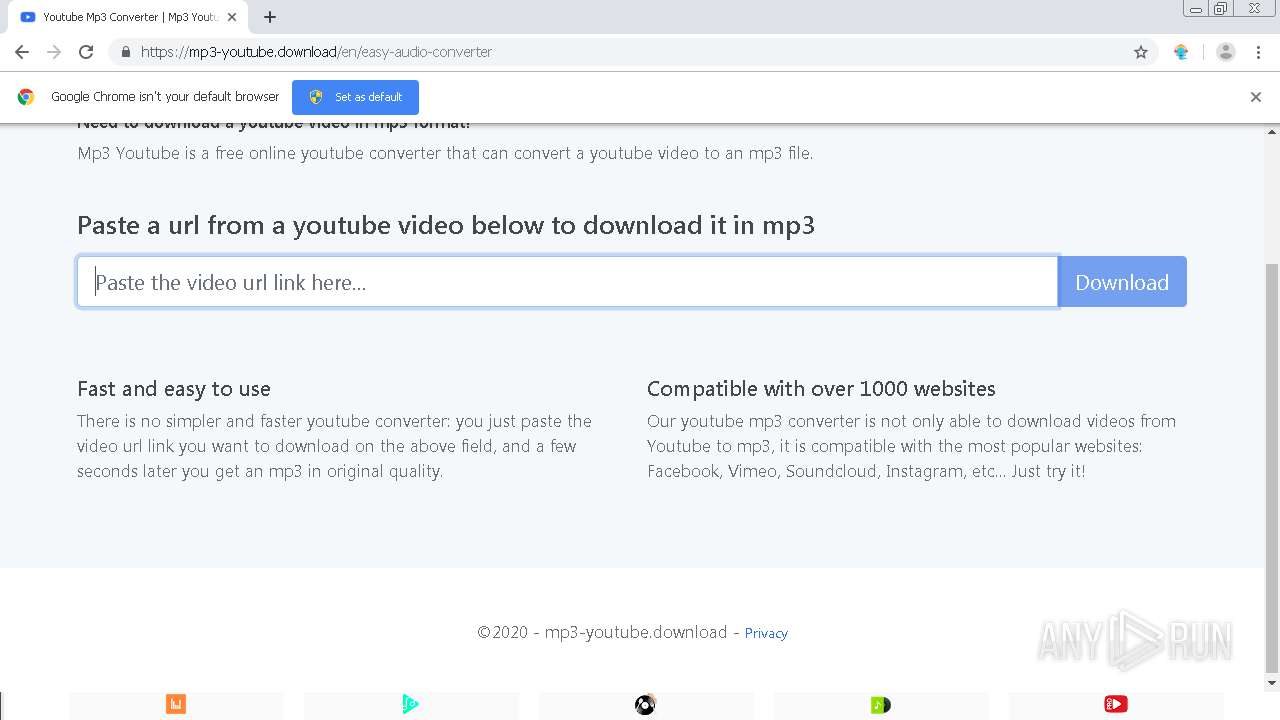Go forward to the next page
The image size is (1280, 720).
[54, 52]
